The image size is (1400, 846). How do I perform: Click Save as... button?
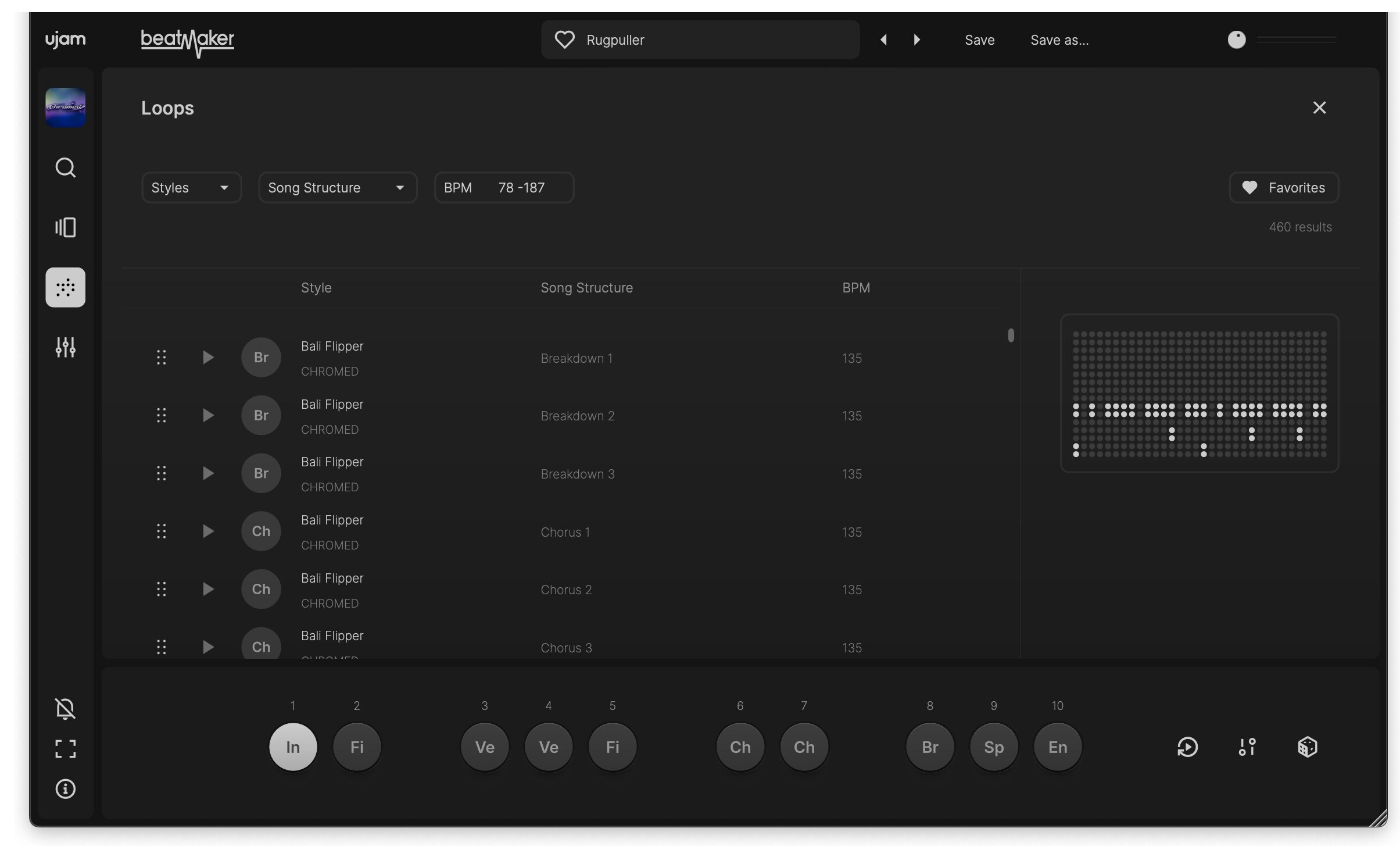click(x=1059, y=40)
